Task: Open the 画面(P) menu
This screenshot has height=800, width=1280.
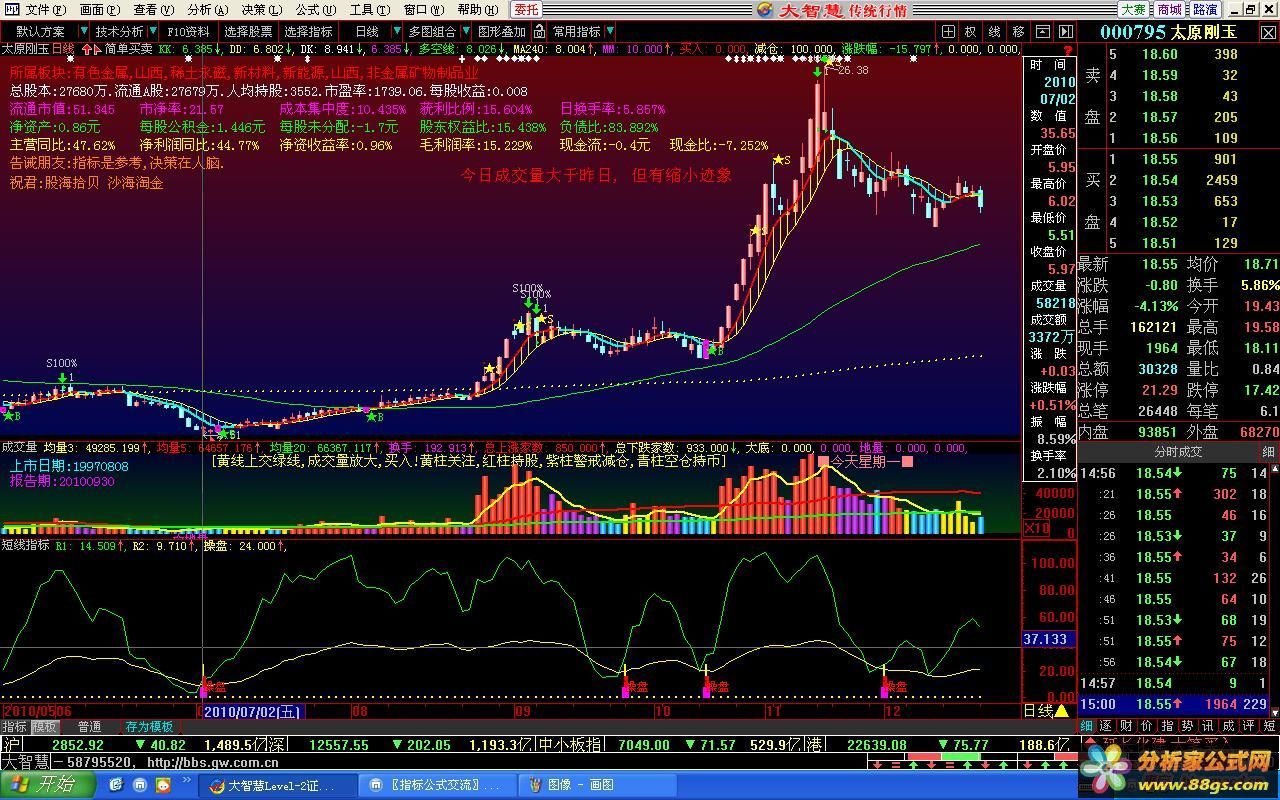Action: (x=98, y=9)
